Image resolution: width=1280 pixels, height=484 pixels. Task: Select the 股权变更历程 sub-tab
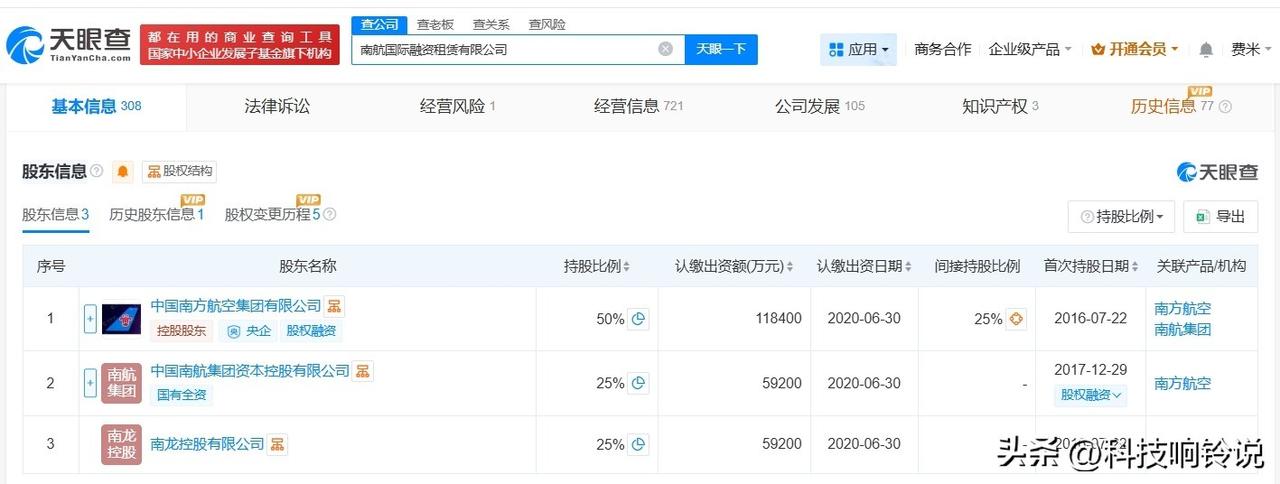(272, 215)
